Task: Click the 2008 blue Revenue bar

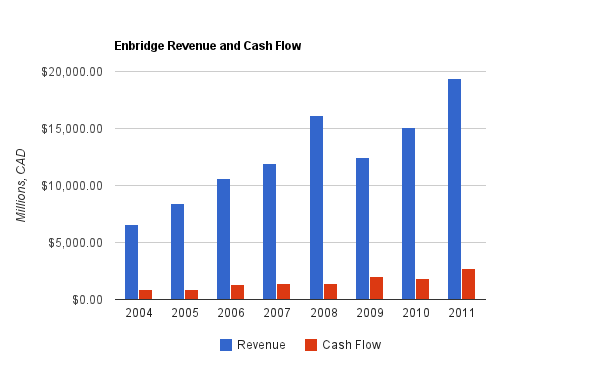Action: click(x=316, y=208)
